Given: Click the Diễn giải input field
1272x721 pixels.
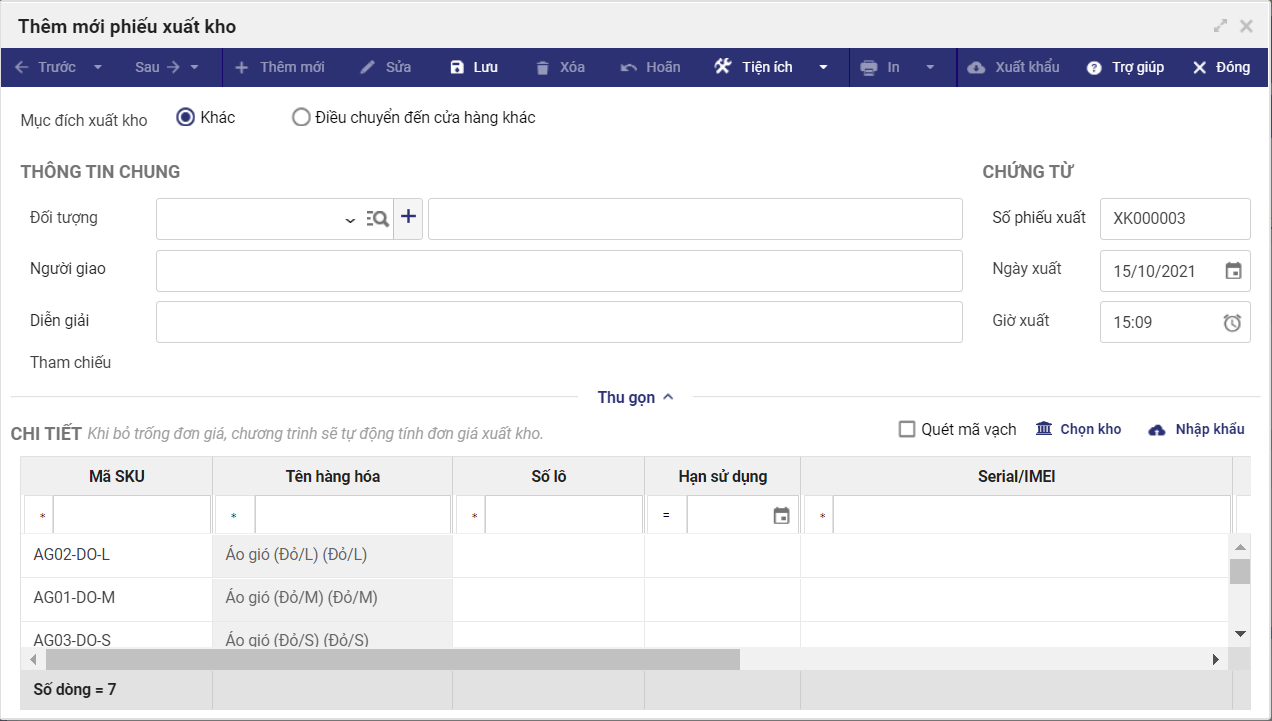Looking at the screenshot, I should coord(559,322).
